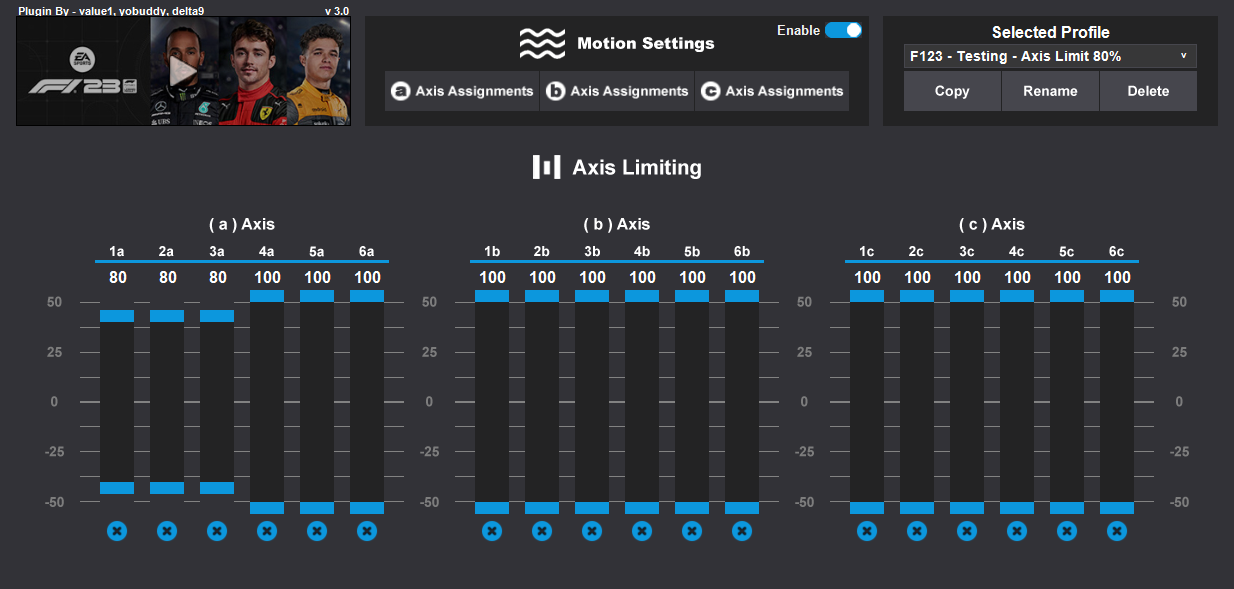Click the lower limit handle of axis 1a

117,488
